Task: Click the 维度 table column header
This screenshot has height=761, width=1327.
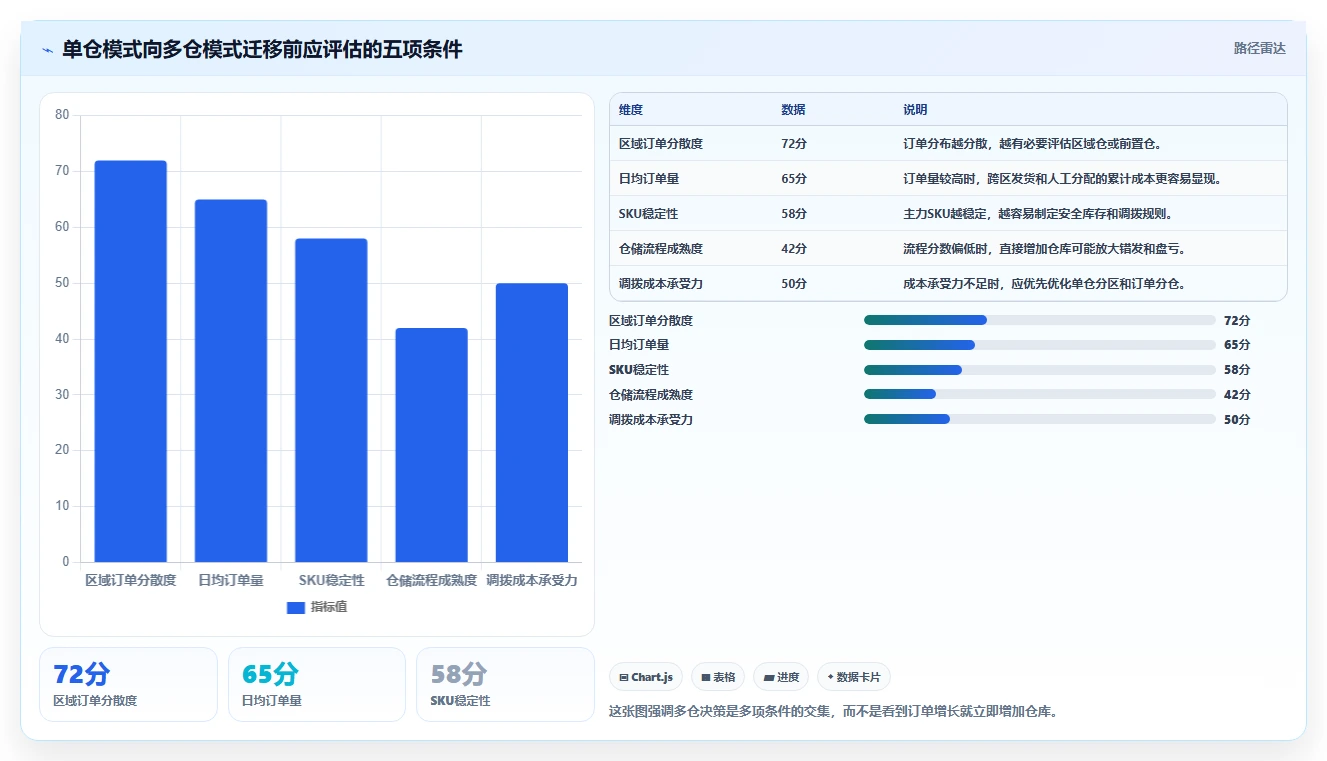Action: (x=631, y=109)
